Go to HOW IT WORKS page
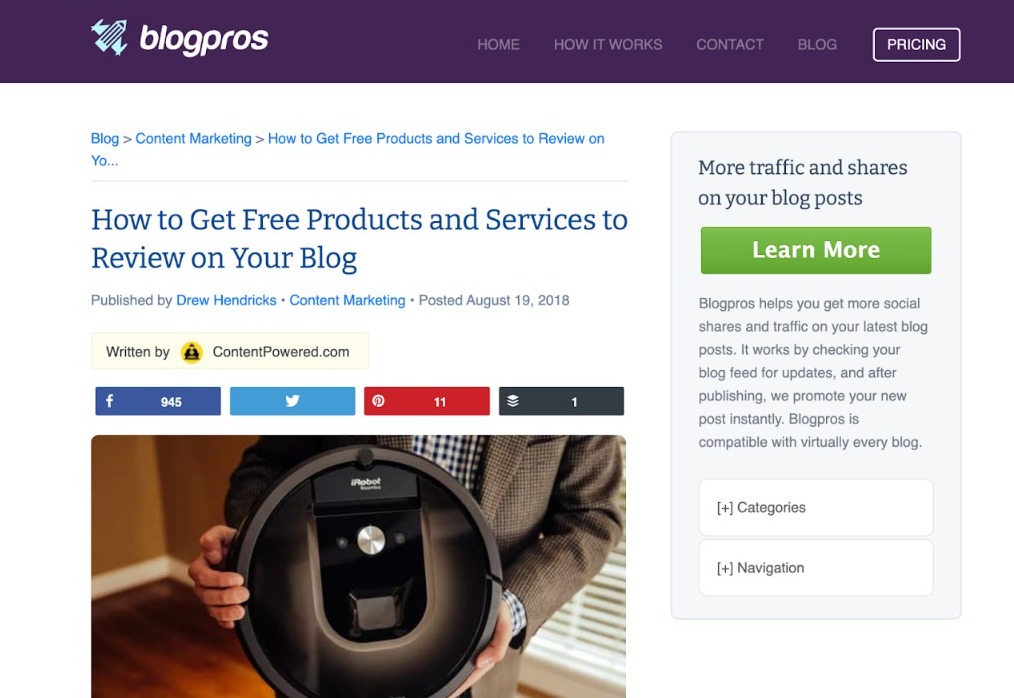Viewport: 1014px width, 698px height. click(x=608, y=45)
